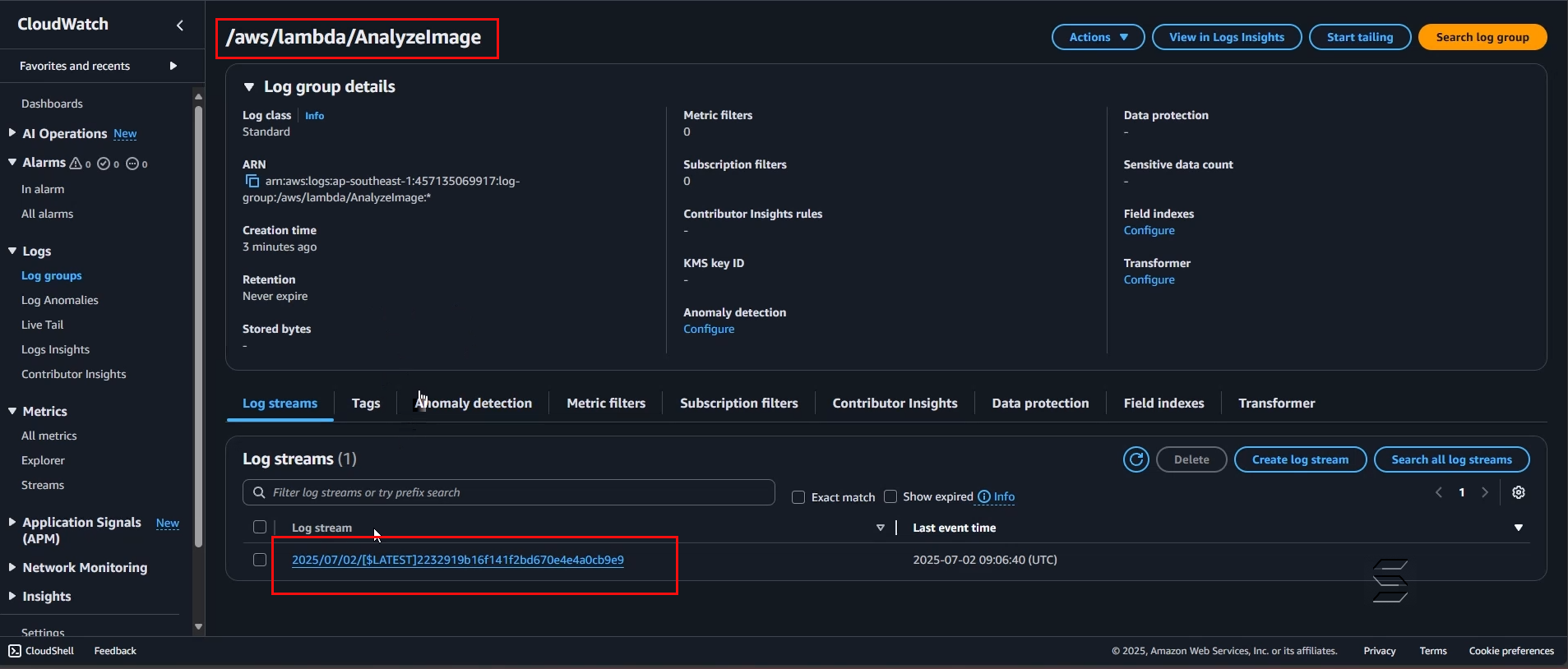Focus the filter log streams field
The width and height of the screenshot is (1568, 669).
[x=509, y=492]
